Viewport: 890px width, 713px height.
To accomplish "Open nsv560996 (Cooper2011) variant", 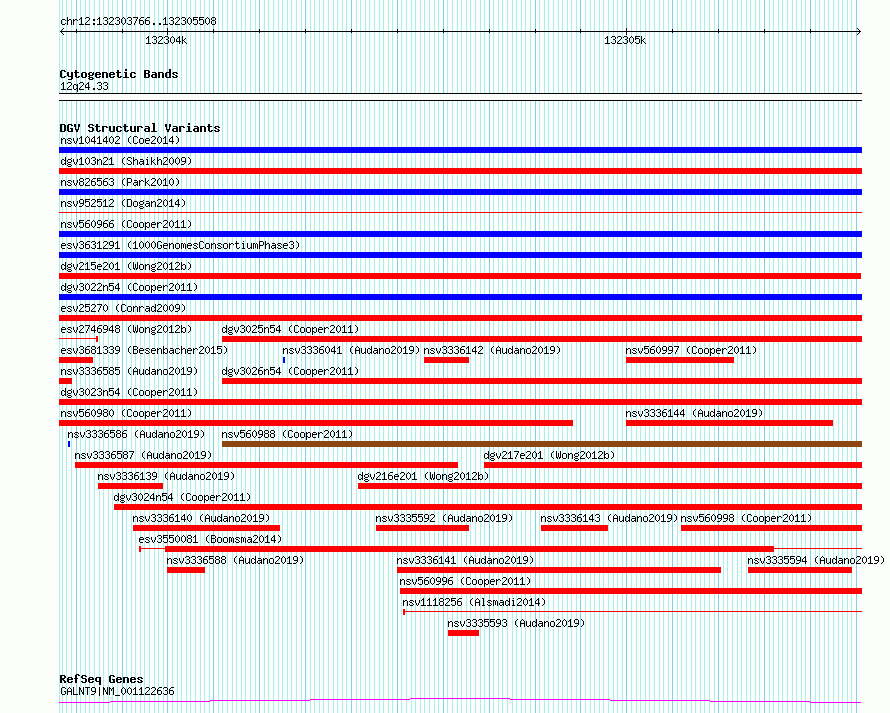I will (465, 581).
